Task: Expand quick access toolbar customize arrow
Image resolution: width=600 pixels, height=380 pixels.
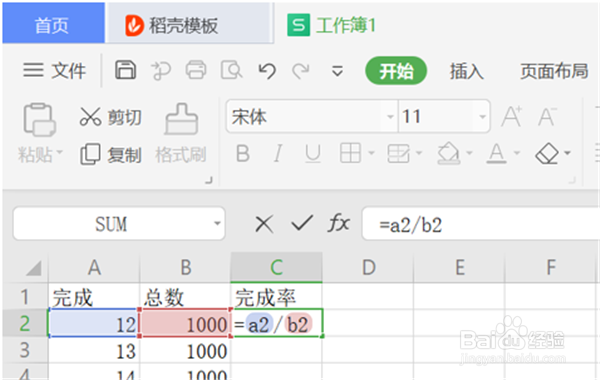Action: pos(337,71)
